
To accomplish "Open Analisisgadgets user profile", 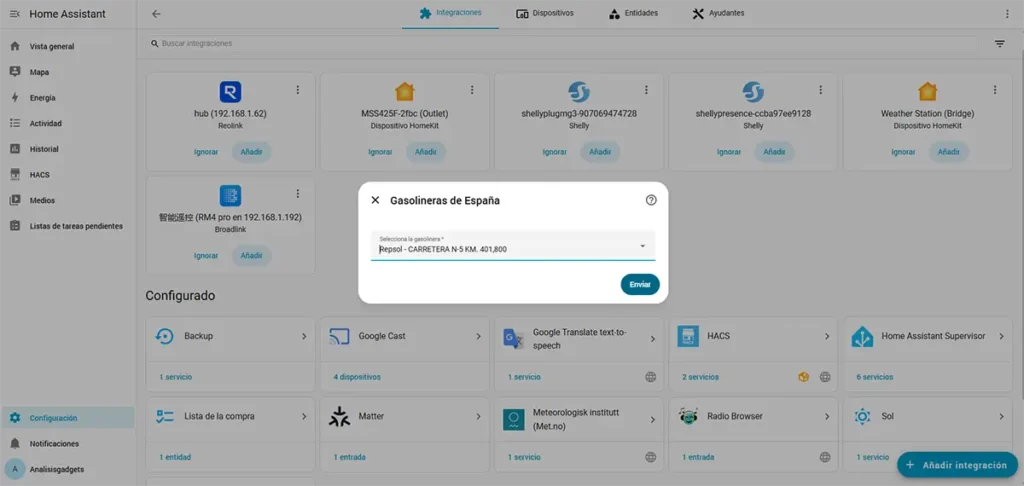I will tap(68, 469).
